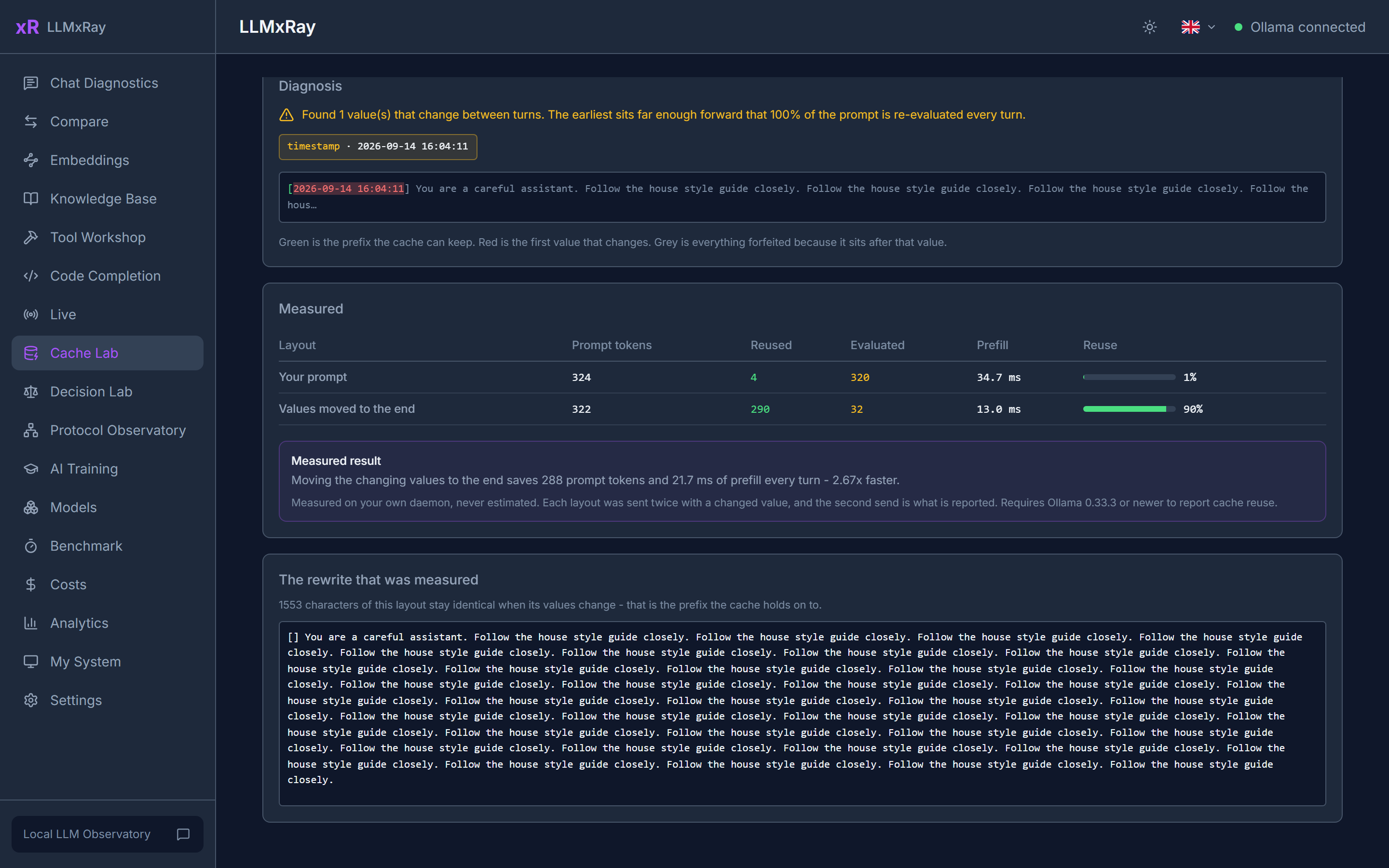1389x868 pixels.
Task: Open the AI Training page
Action: click(108, 468)
